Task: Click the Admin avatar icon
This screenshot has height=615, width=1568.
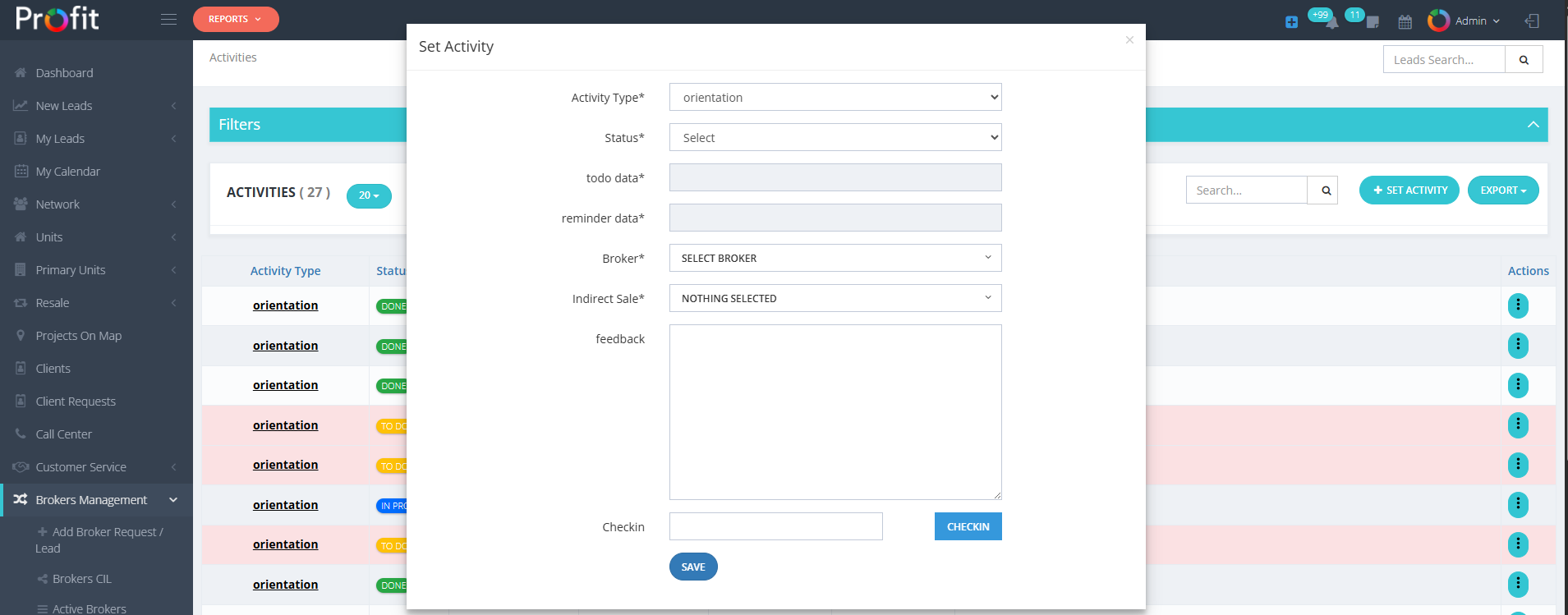Action: pyautogui.click(x=1439, y=21)
